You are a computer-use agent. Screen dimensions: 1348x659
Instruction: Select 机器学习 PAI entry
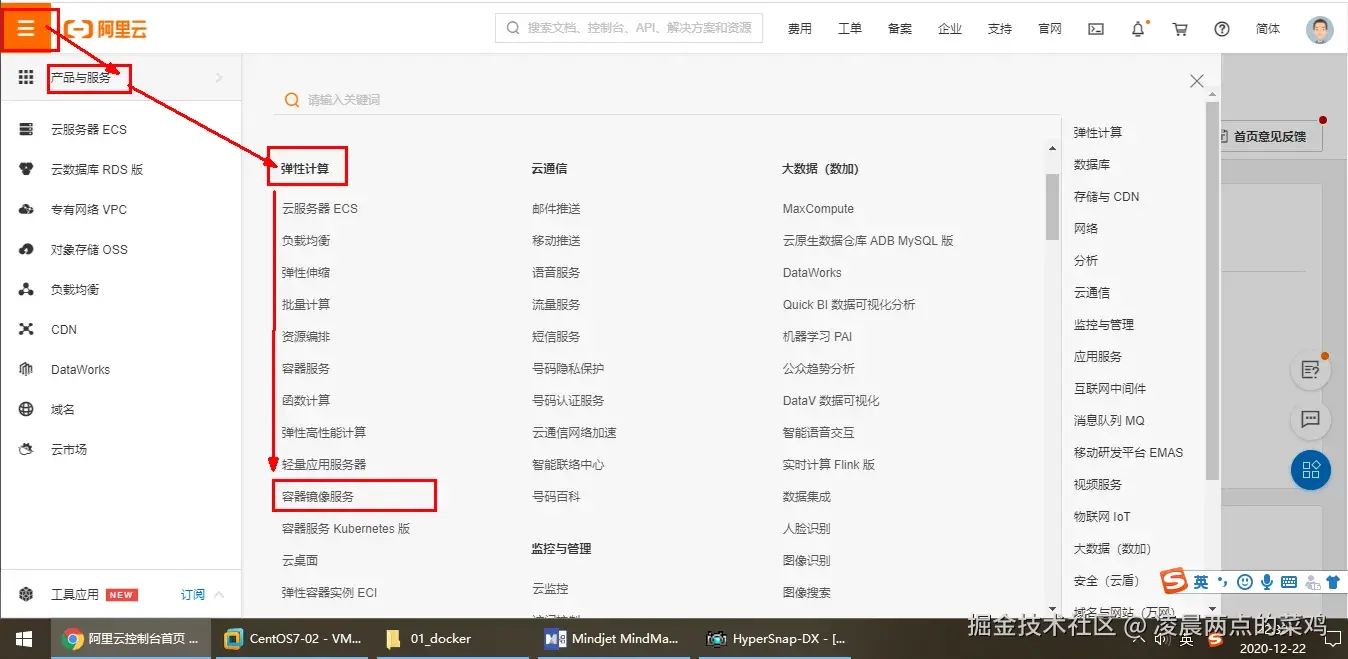click(x=817, y=336)
